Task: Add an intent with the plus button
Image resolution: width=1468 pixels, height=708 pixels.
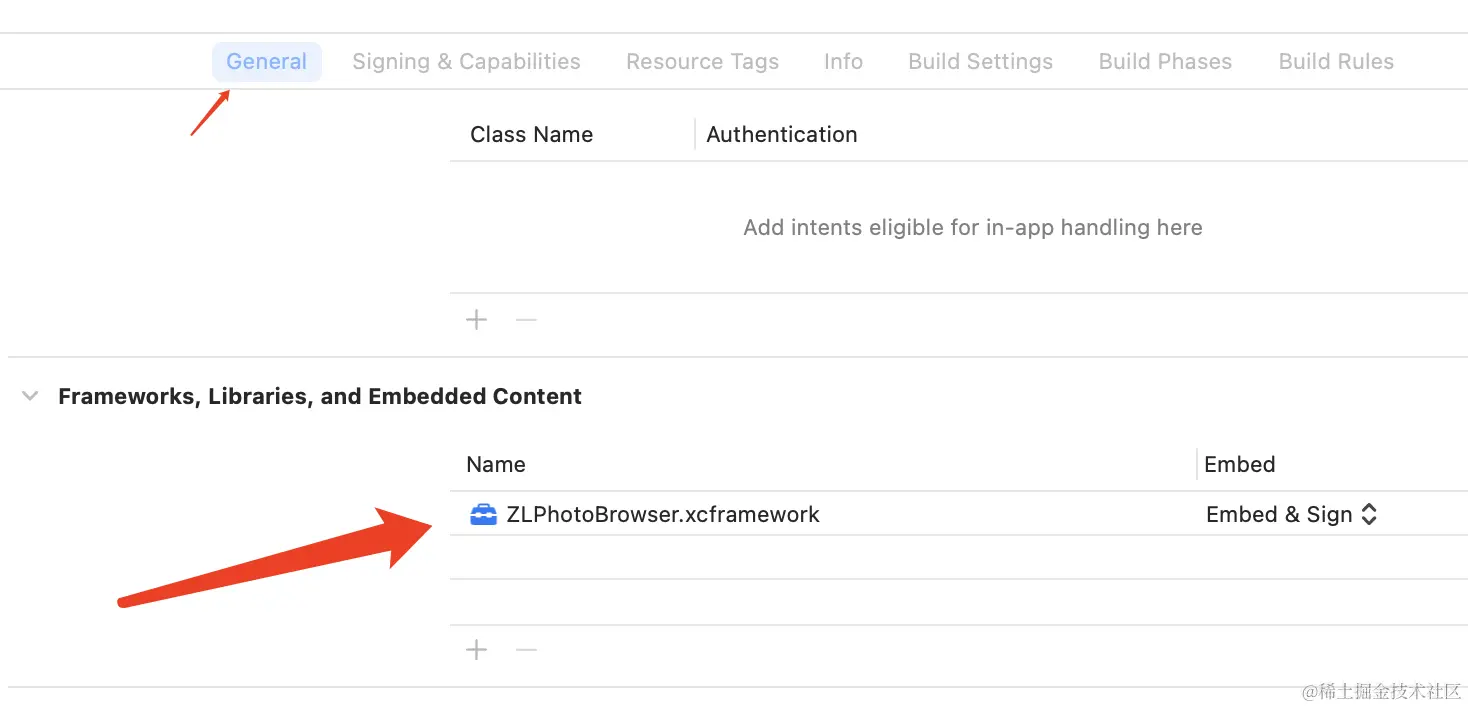Action: [477, 320]
